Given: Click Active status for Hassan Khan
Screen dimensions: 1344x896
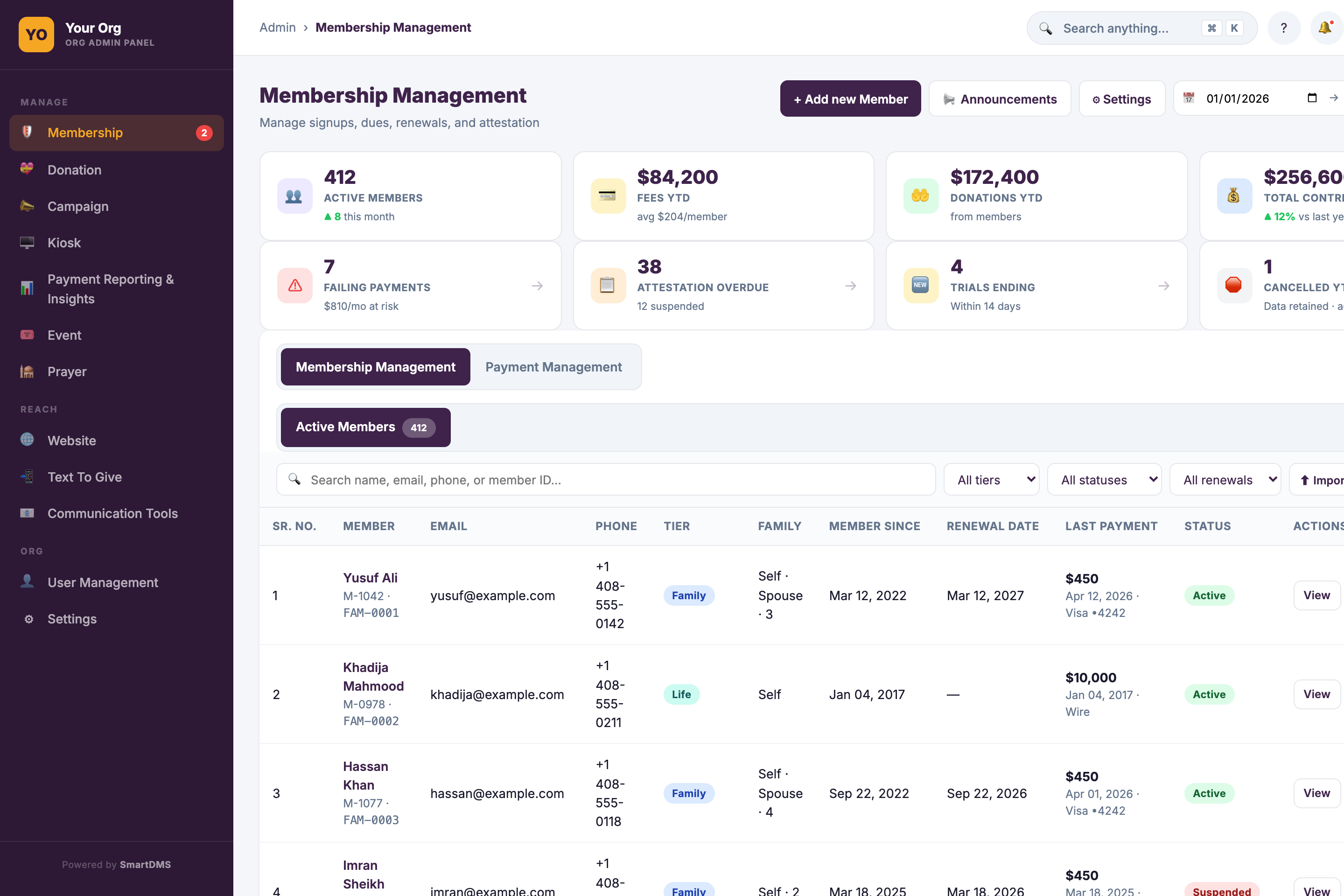Looking at the screenshot, I should coord(1209,793).
